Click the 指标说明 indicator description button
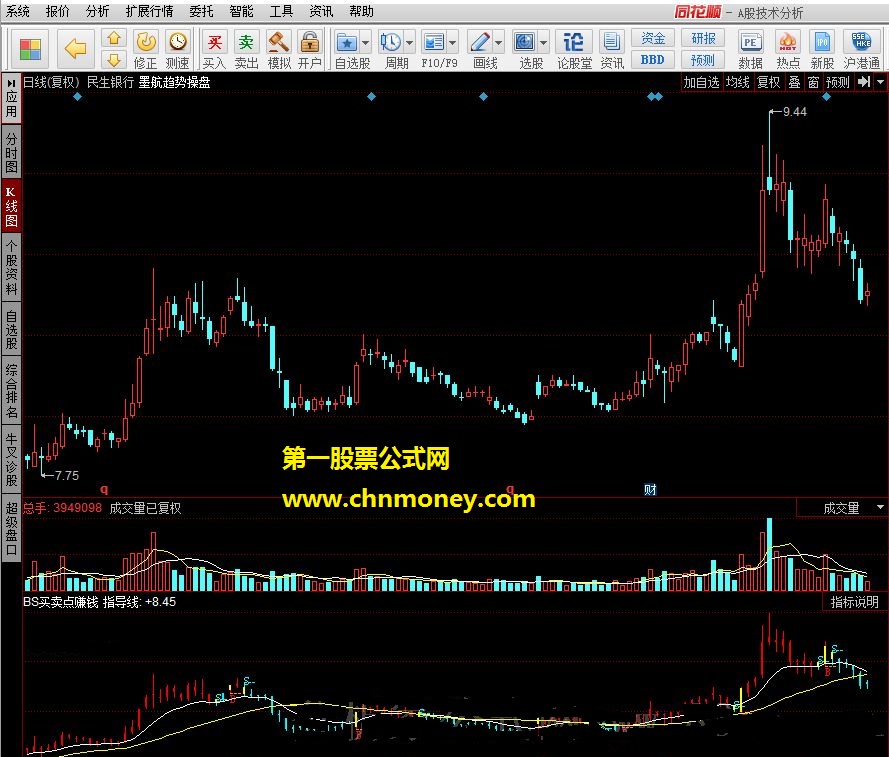Image resolution: width=889 pixels, height=757 pixels. click(x=854, y=602)
